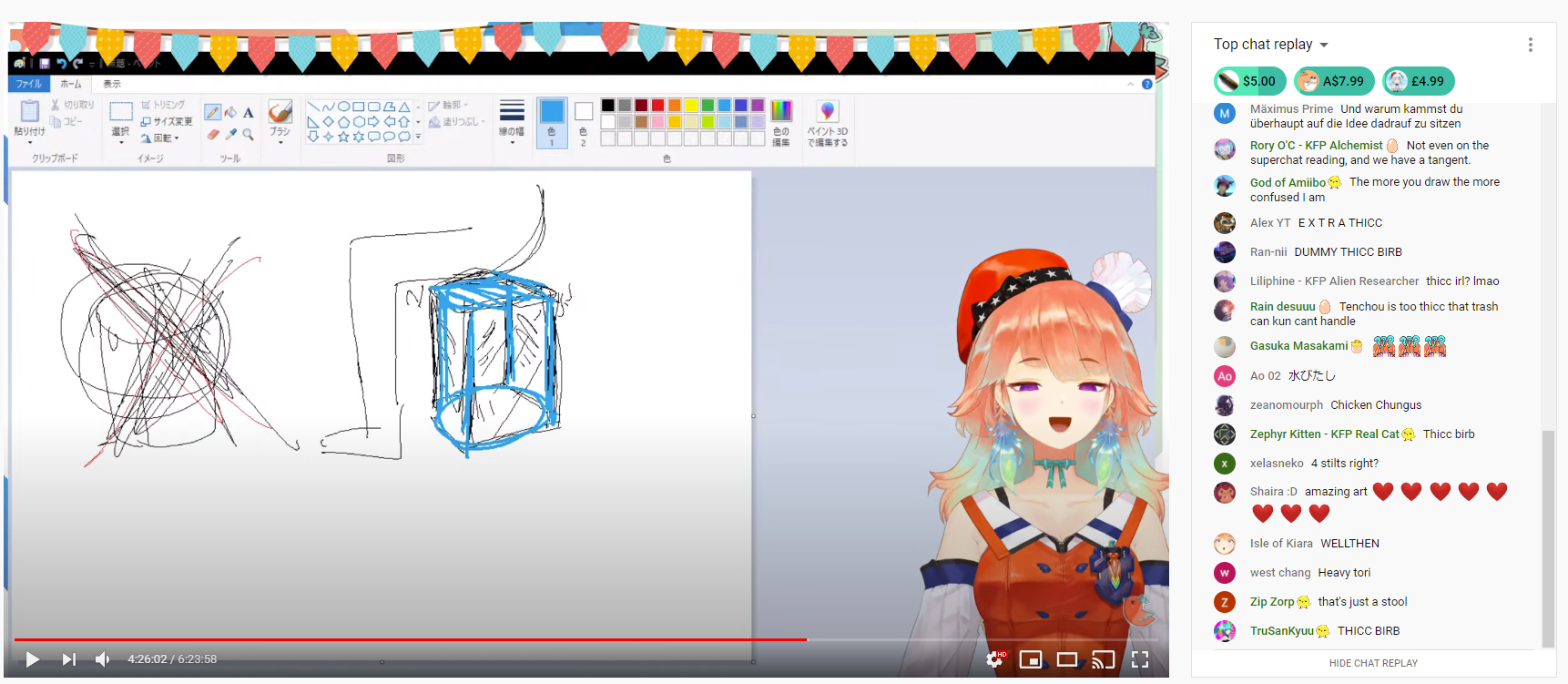Pick the yellow color swatch
This screenshot has width=1568, height=684.
pos(691,106)
